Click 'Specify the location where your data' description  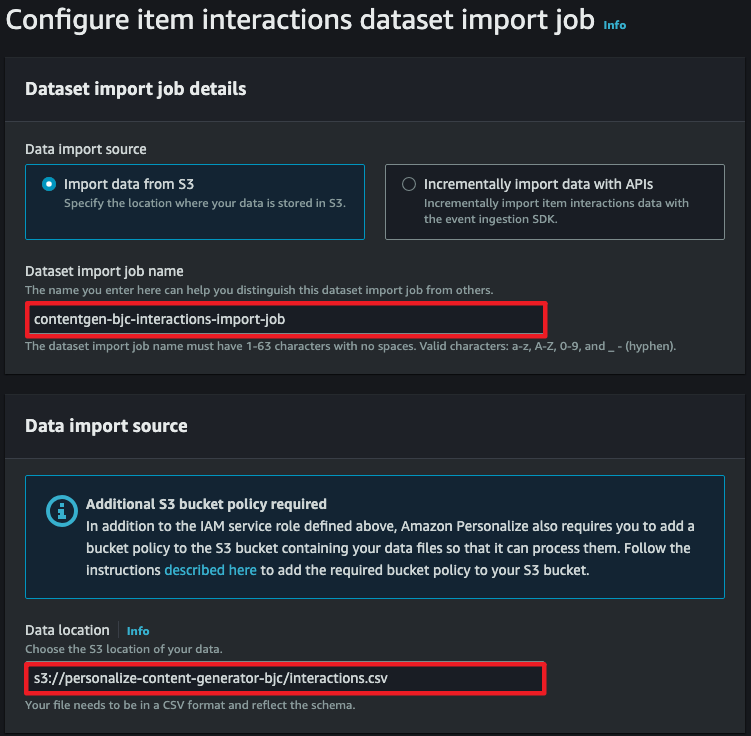click(x=205, y=203)
